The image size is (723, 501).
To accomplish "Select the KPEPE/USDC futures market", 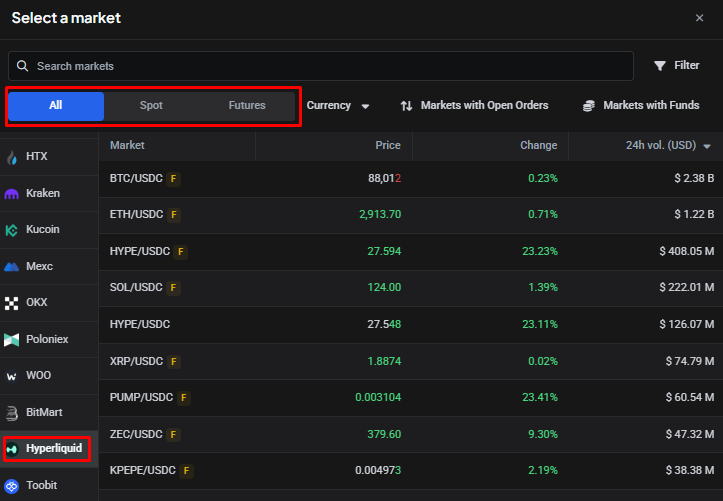I will pyautogui.click(x=411, y=471).
